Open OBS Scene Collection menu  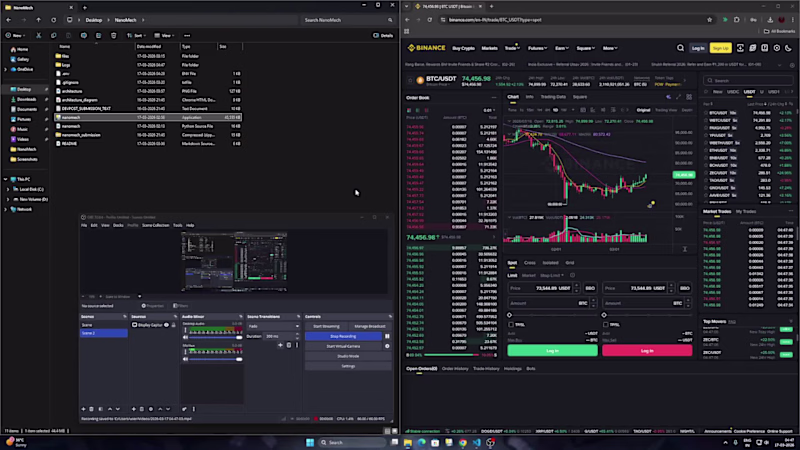coord(155,225)
